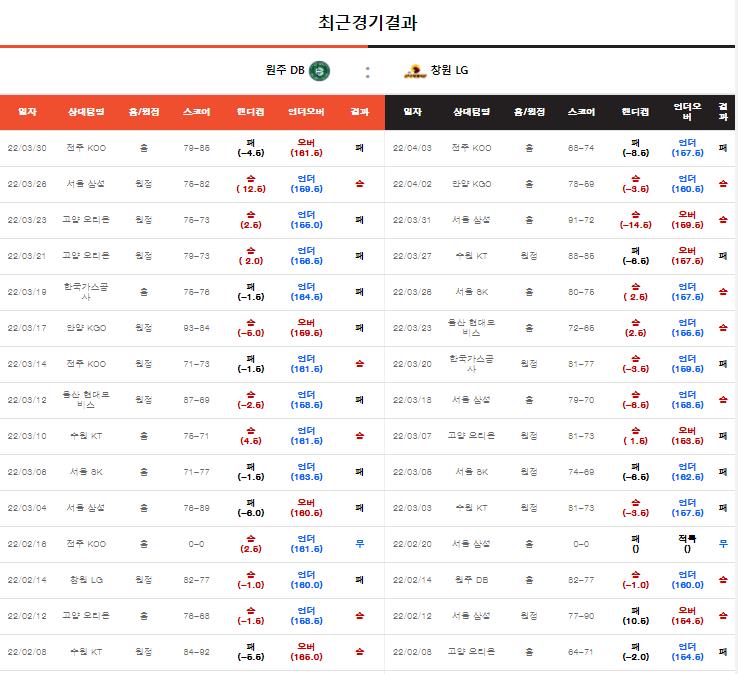Click the 최근경기결과 page title
This screenshot has width=738, height=674.
tap(368, 23)
